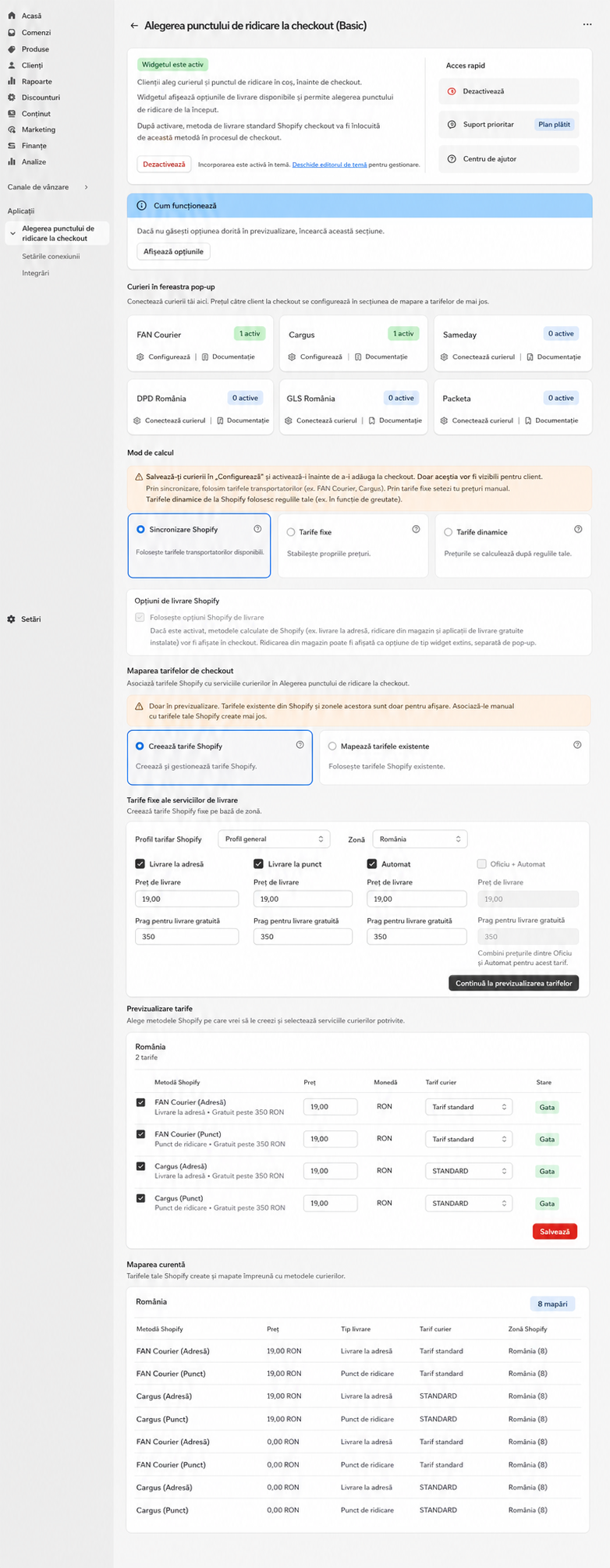The height and width of the screenshot is (1568, 610).
Task: Open the Profil general dropdown
Action: click(x=275, y=839)
